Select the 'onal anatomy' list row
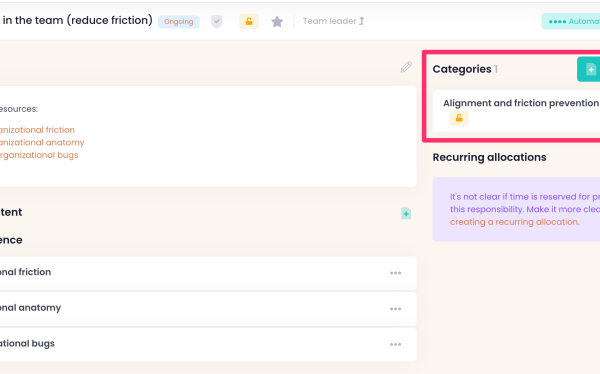 tap(208, 309)
